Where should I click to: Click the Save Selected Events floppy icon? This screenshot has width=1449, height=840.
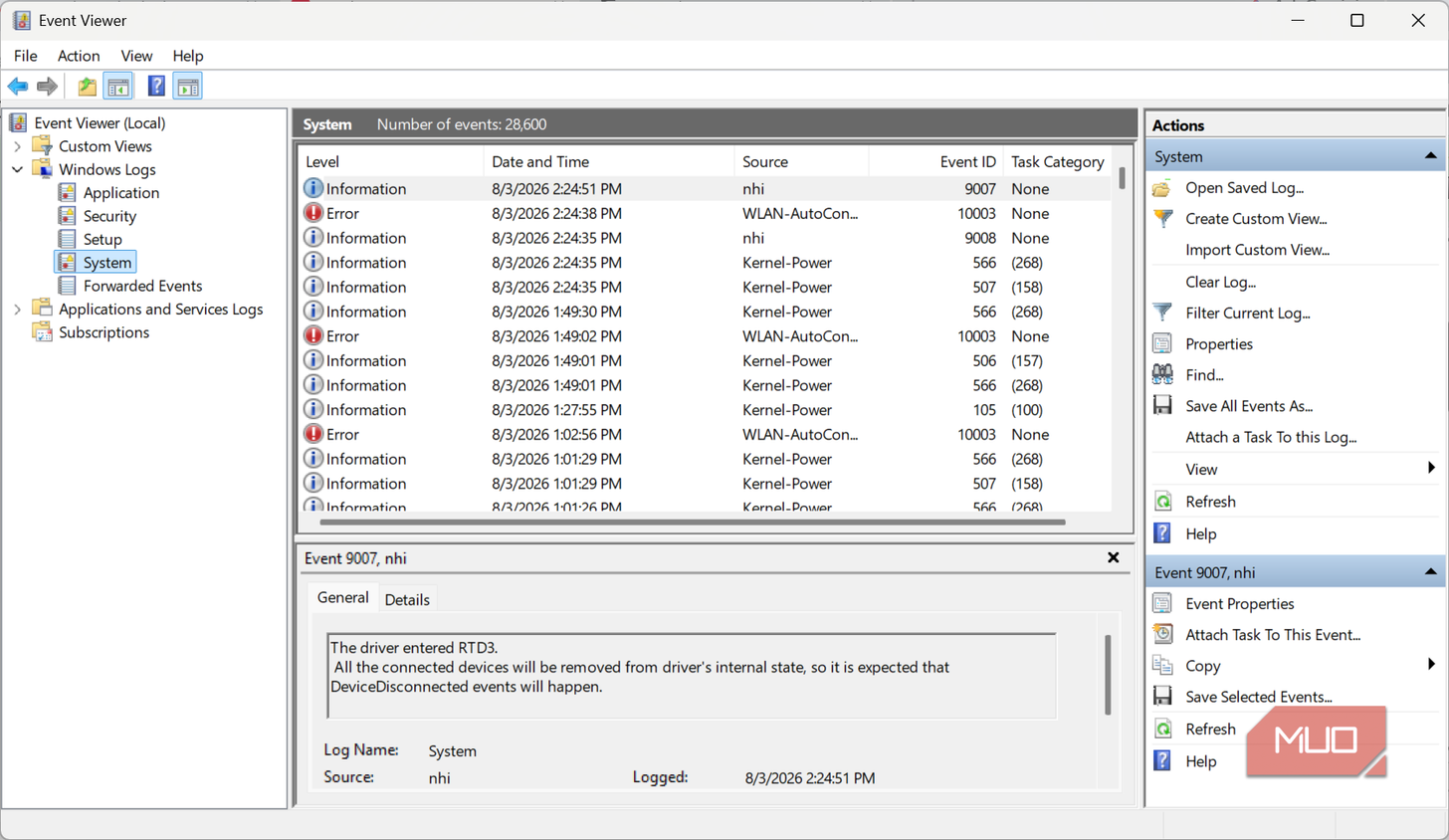point(1162,697)
